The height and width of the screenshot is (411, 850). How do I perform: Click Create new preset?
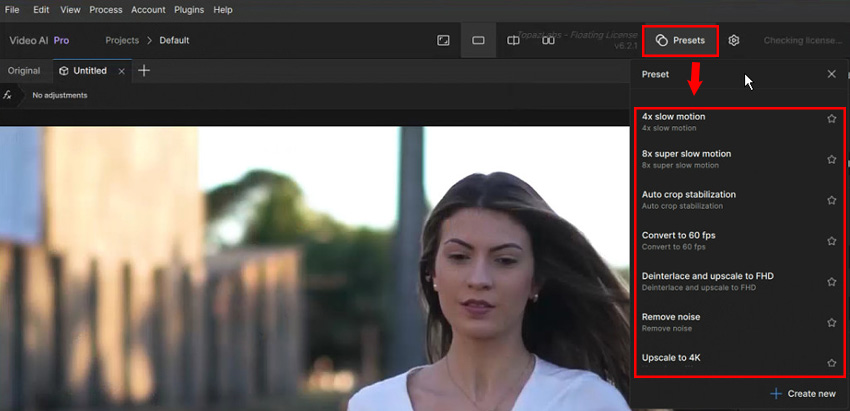click(x=803, y=394)
